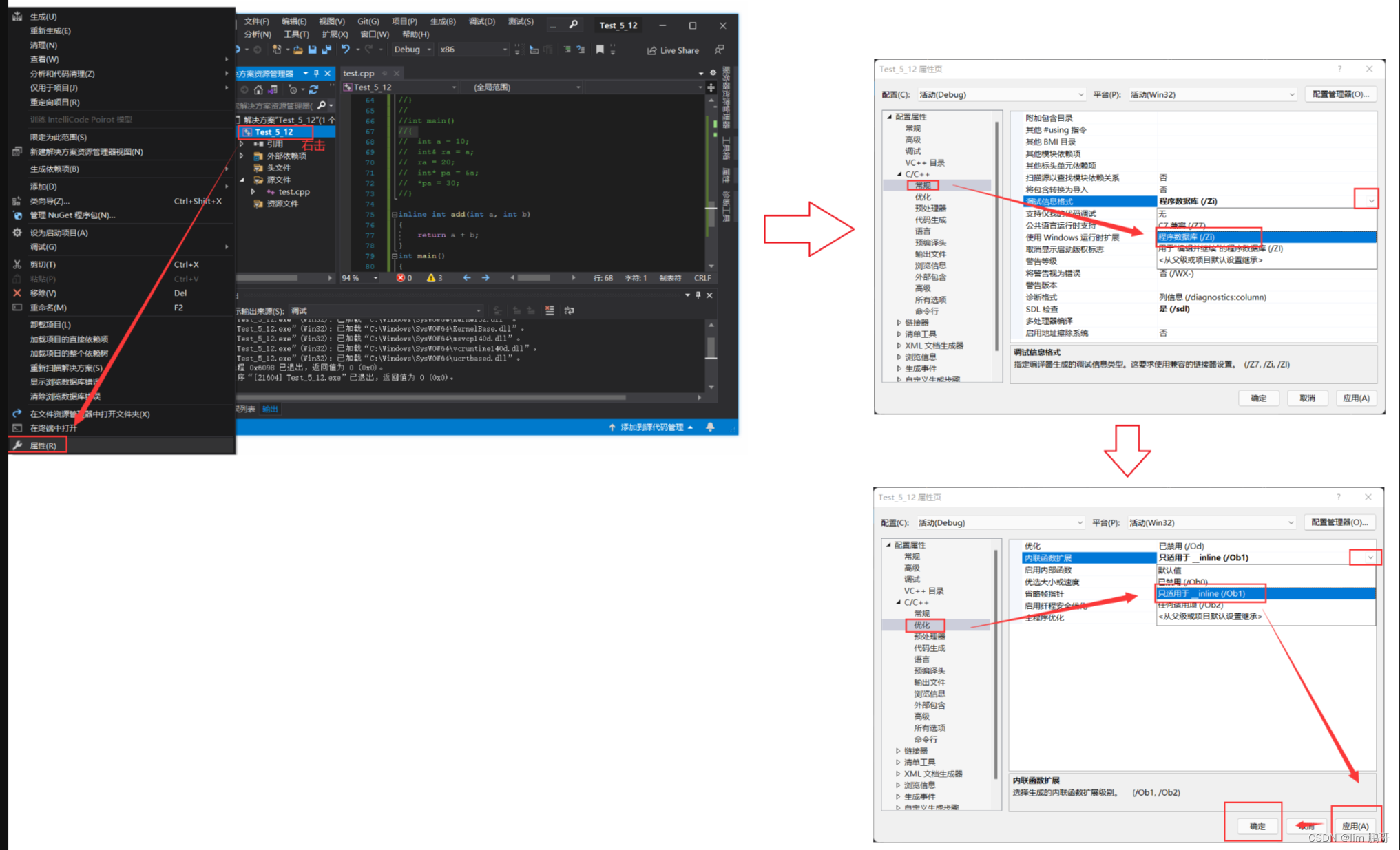Click the switch views icon in Solution Explorer
Viewport: 1400px width, 850px height.
[x=273, y=89]
